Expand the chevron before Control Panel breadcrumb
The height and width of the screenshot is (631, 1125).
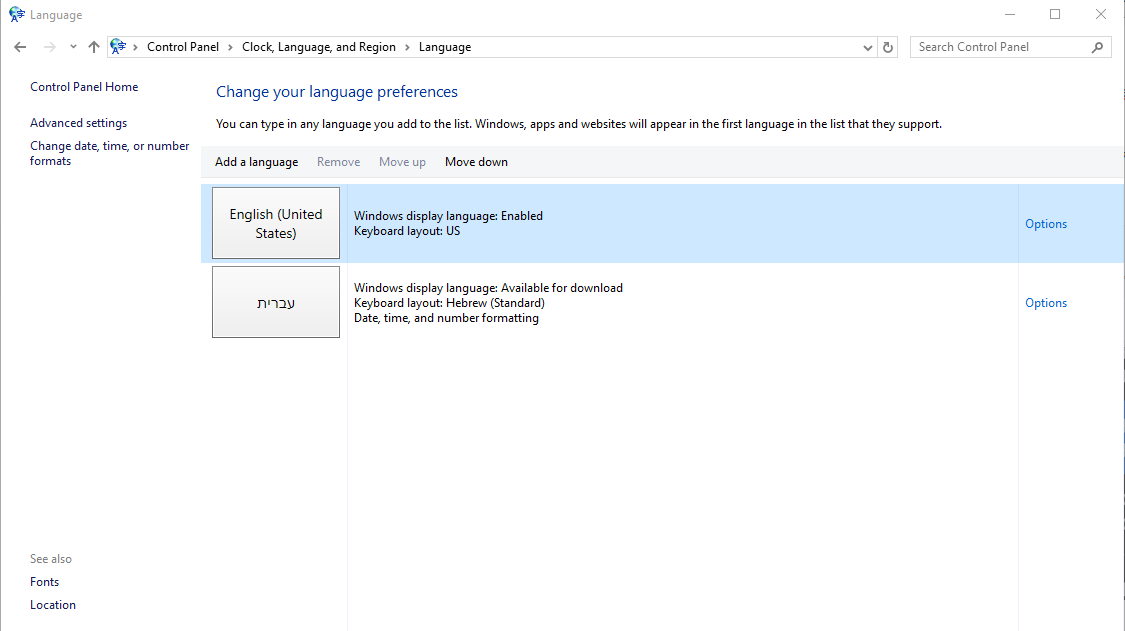[136, 47]
